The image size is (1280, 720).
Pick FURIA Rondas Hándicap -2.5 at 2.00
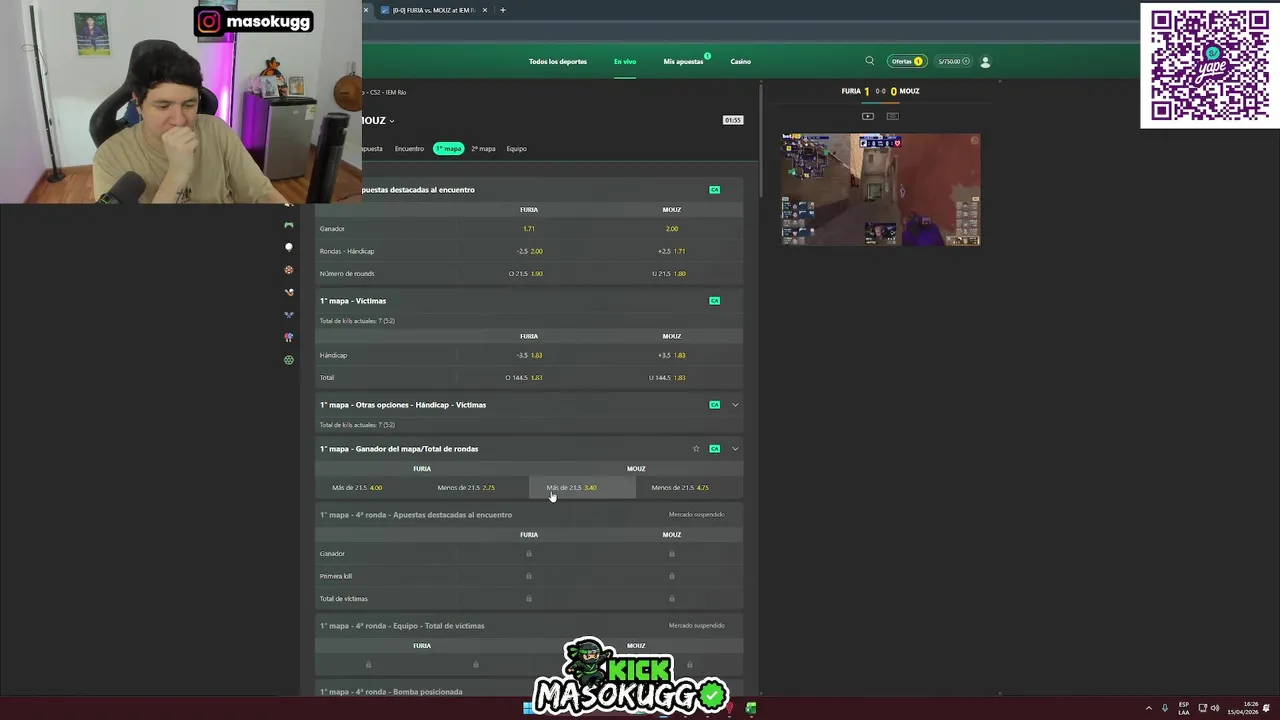click(529, 251)
